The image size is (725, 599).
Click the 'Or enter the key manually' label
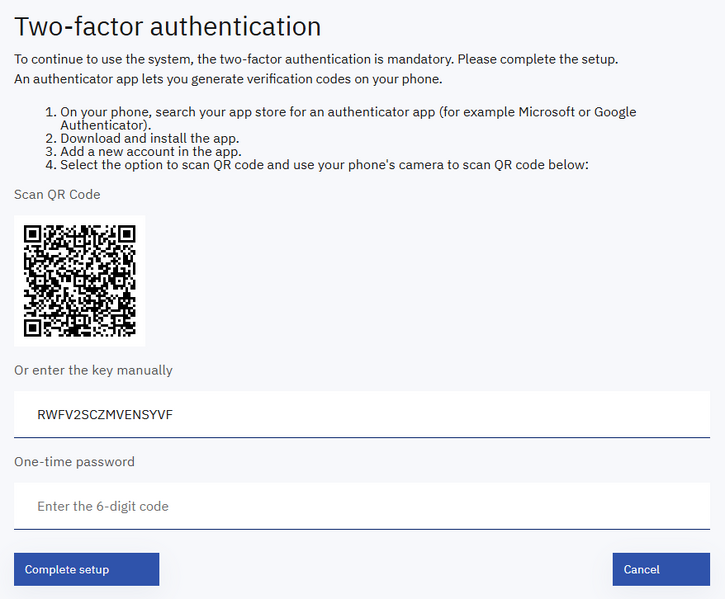click(x=93, y=370)
